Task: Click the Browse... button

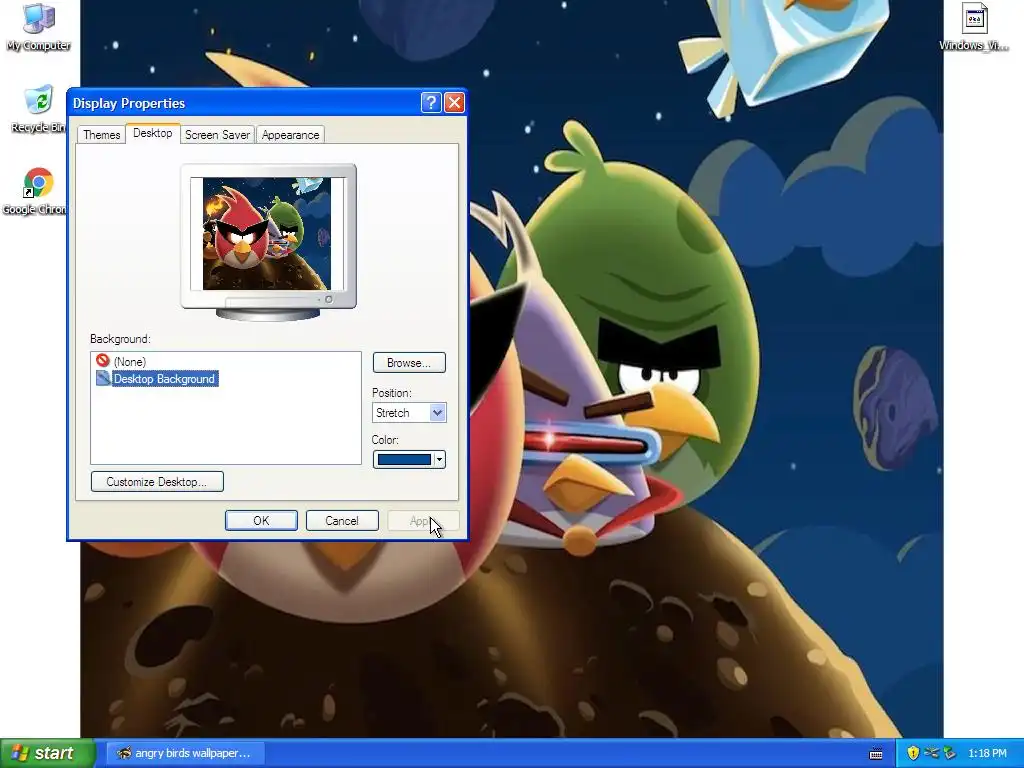Action: pos(409,362)
